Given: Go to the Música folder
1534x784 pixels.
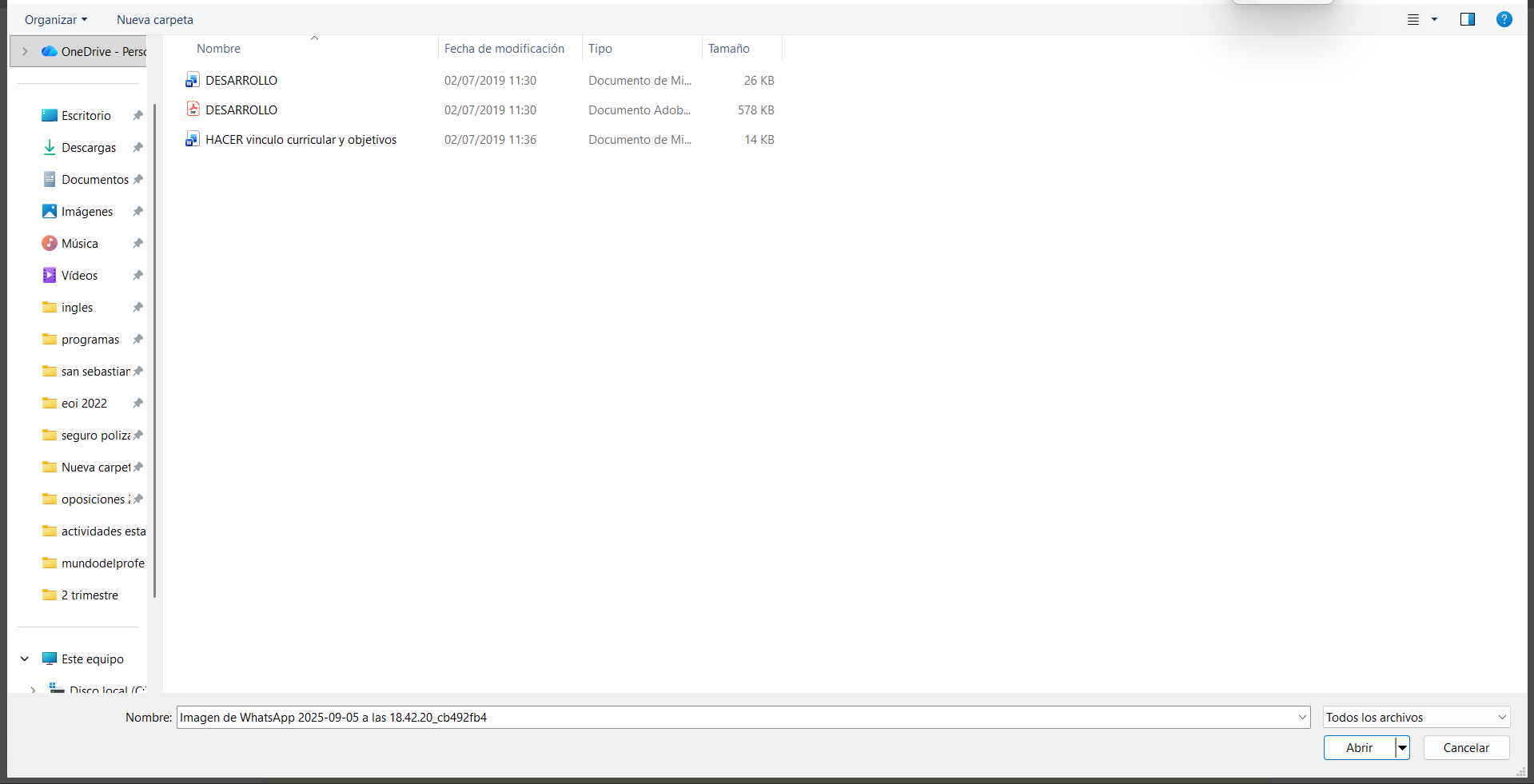Looking at the screenshot, I should click(79, 244).
